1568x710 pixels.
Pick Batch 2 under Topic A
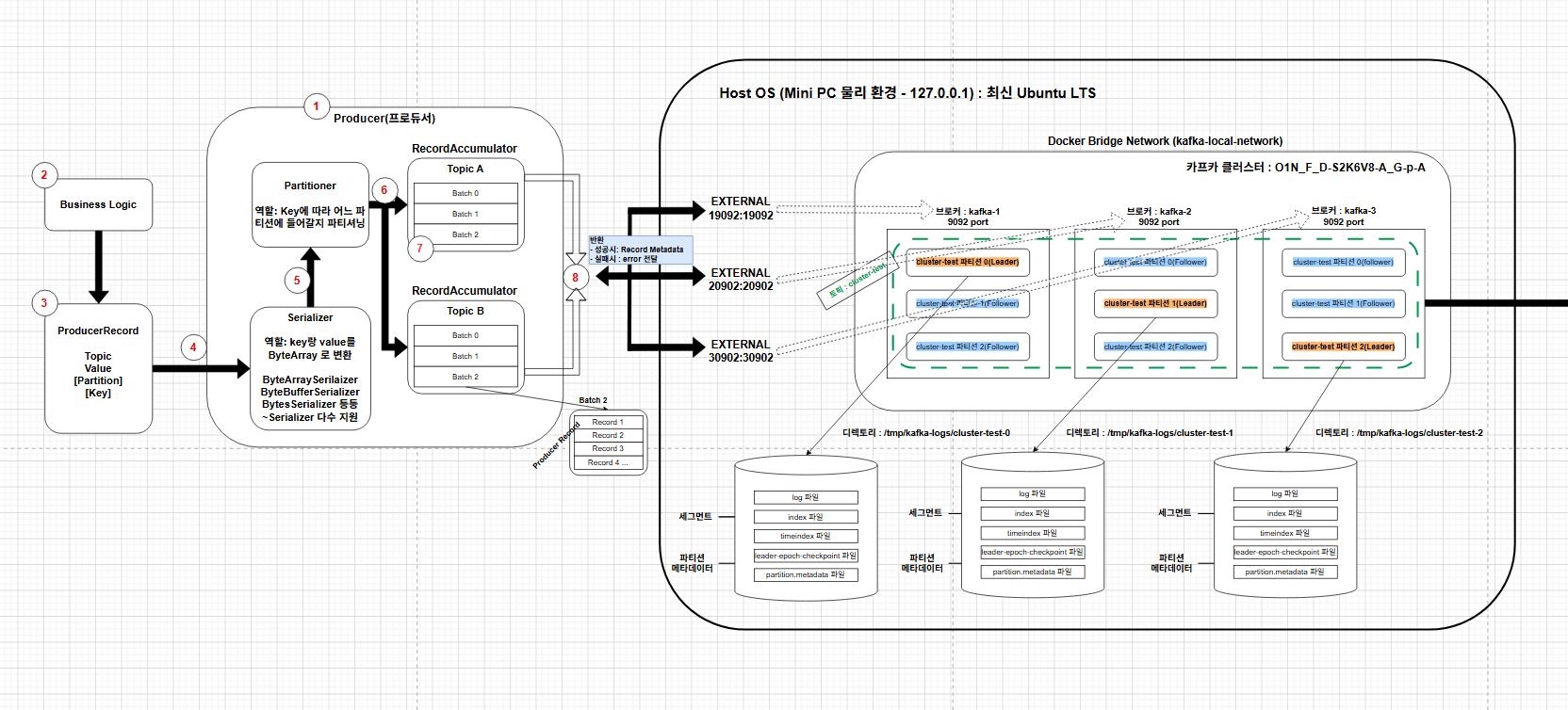[x=465, y=234]
